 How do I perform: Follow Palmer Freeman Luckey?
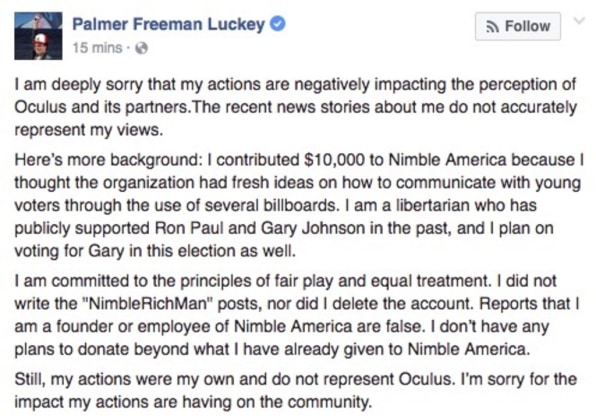[518, 26]
